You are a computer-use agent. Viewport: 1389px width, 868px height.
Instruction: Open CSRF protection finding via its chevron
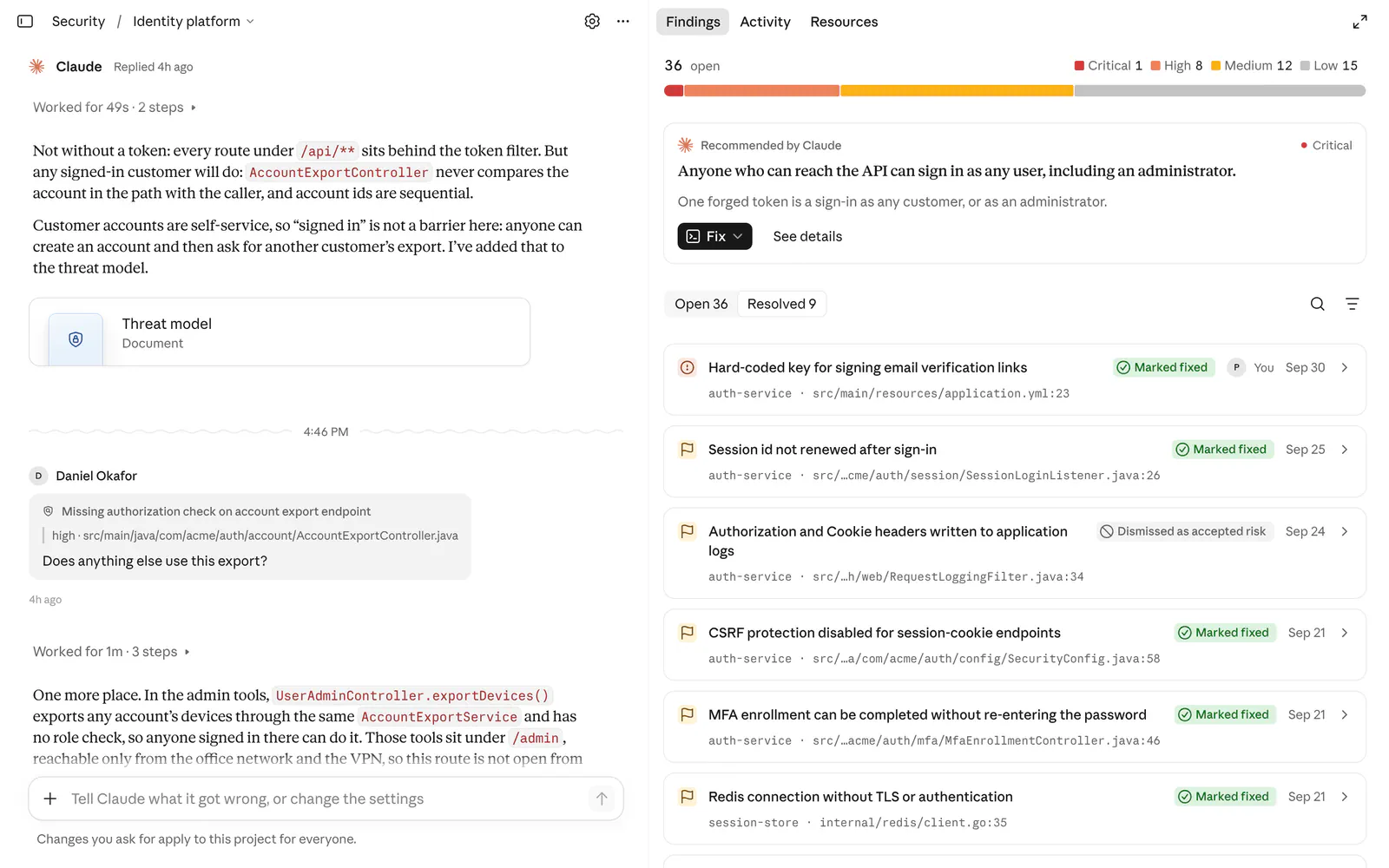(x=1344, y=633)
